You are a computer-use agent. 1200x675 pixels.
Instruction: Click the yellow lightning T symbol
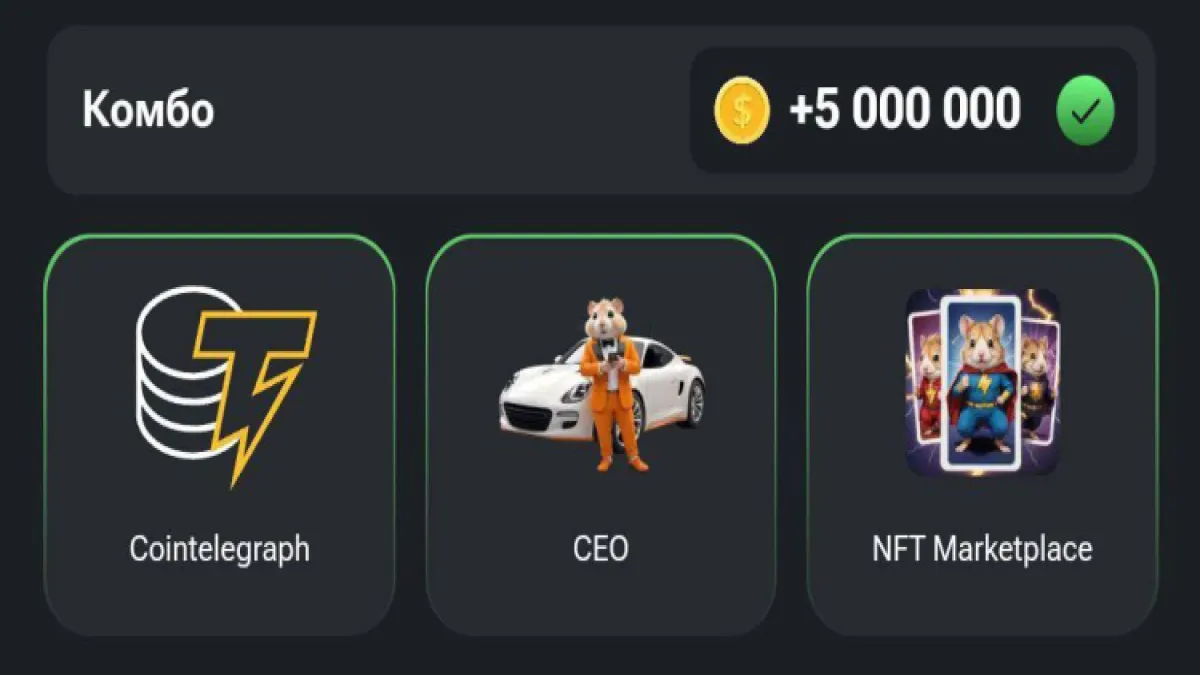point(253,385)
